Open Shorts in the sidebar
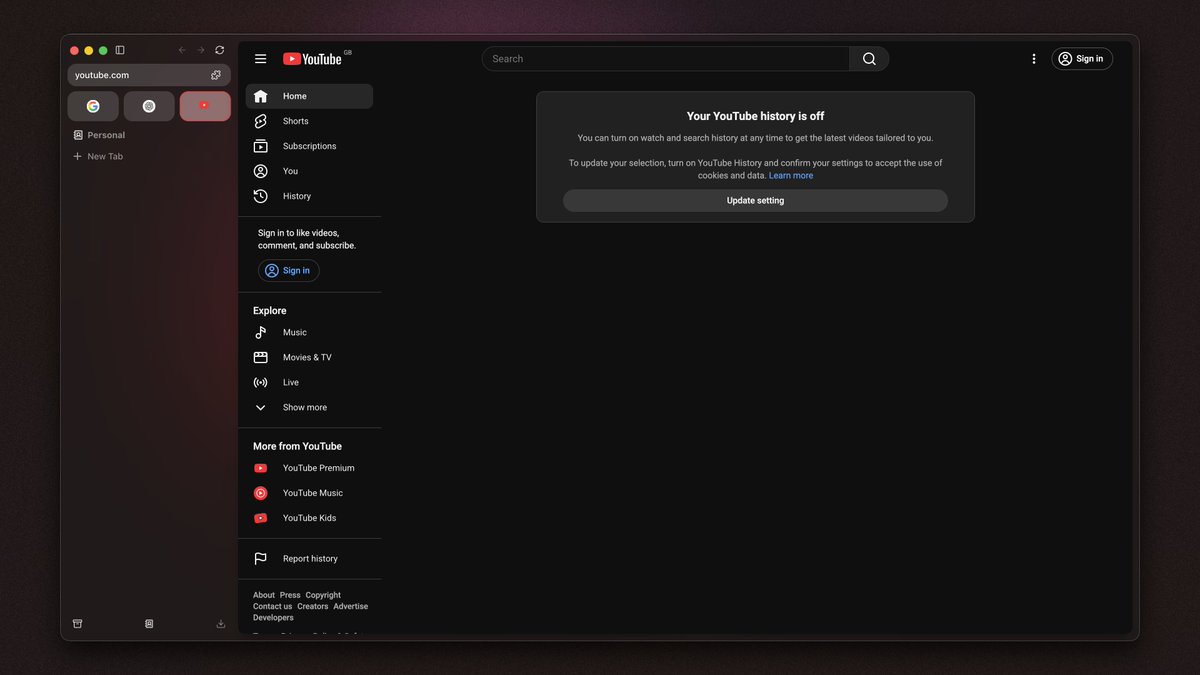 [x=309, y=121]
